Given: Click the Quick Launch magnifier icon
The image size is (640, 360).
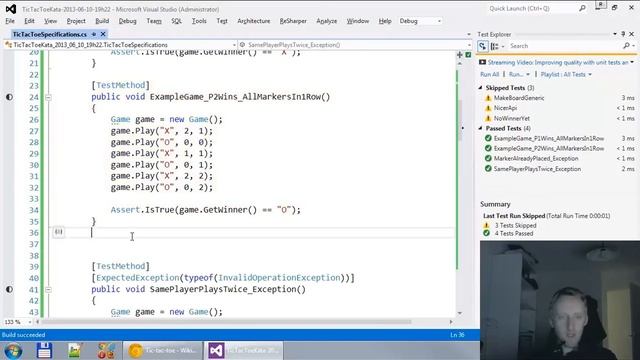Looking at the screenshot, I should point(582,8).
